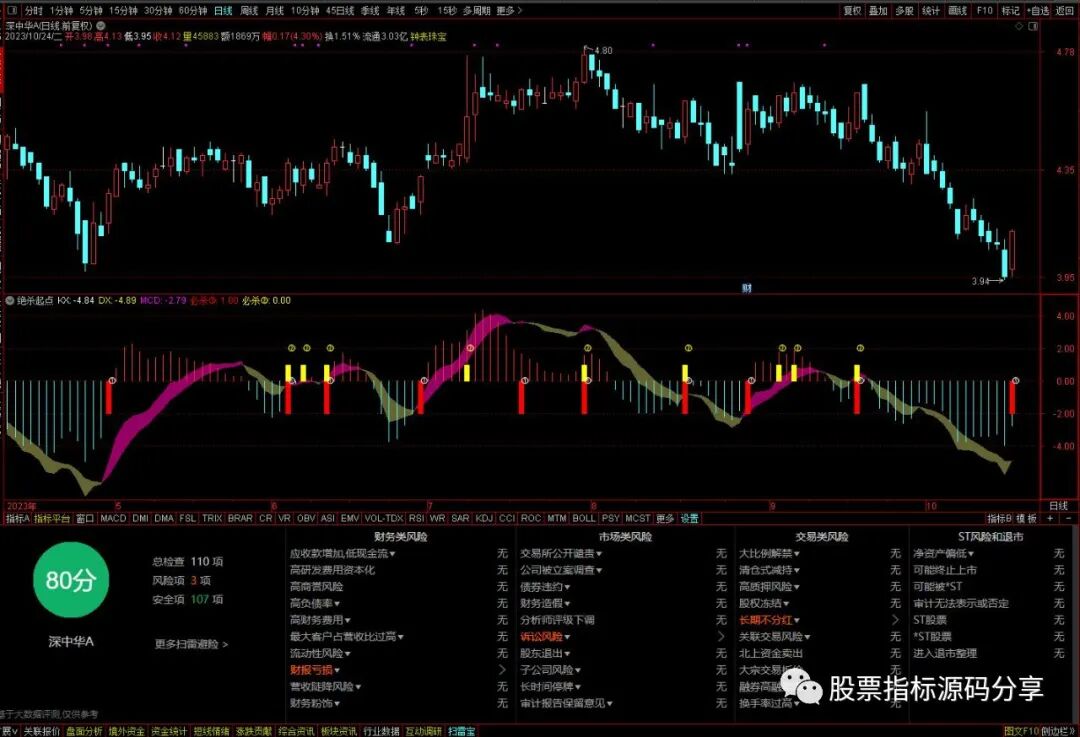Expand 更多 in the indicator bar
Image resolution: width=1080 pixels, height=737 pixels.
pos(665,518)
